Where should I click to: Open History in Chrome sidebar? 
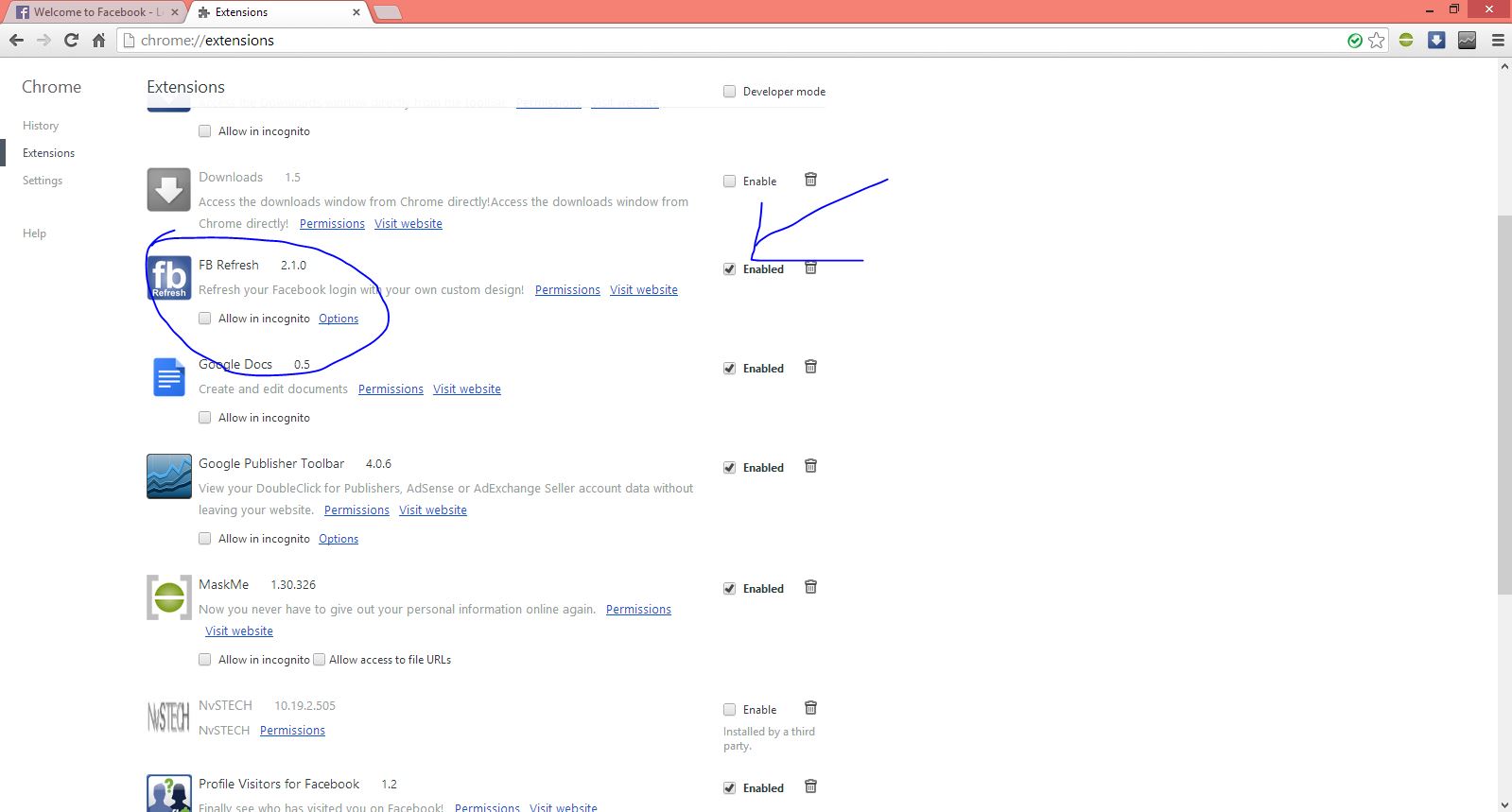click(41, 126)
